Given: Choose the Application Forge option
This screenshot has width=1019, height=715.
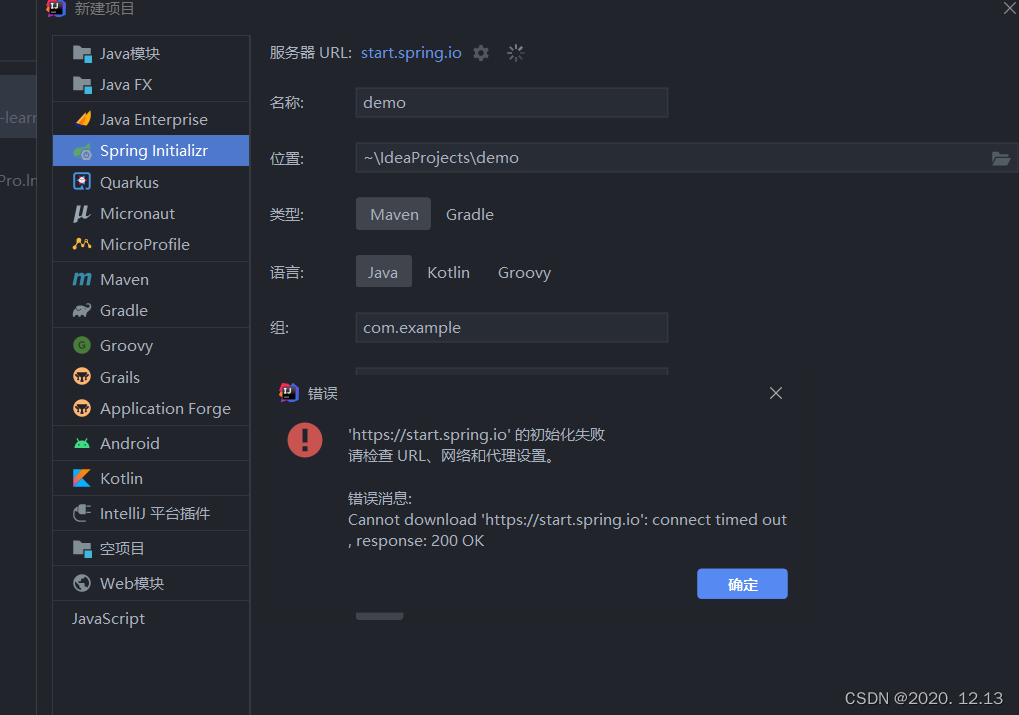Looking at the screenshot, I should [x=165, y=408].
